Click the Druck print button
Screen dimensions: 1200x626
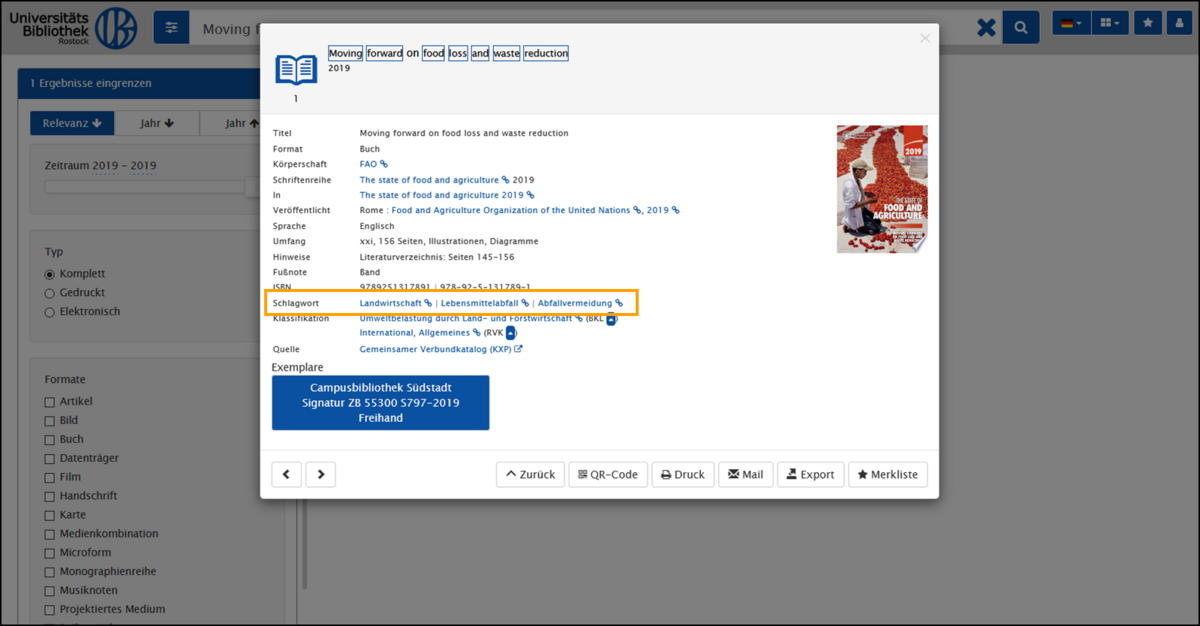[682, 474]
